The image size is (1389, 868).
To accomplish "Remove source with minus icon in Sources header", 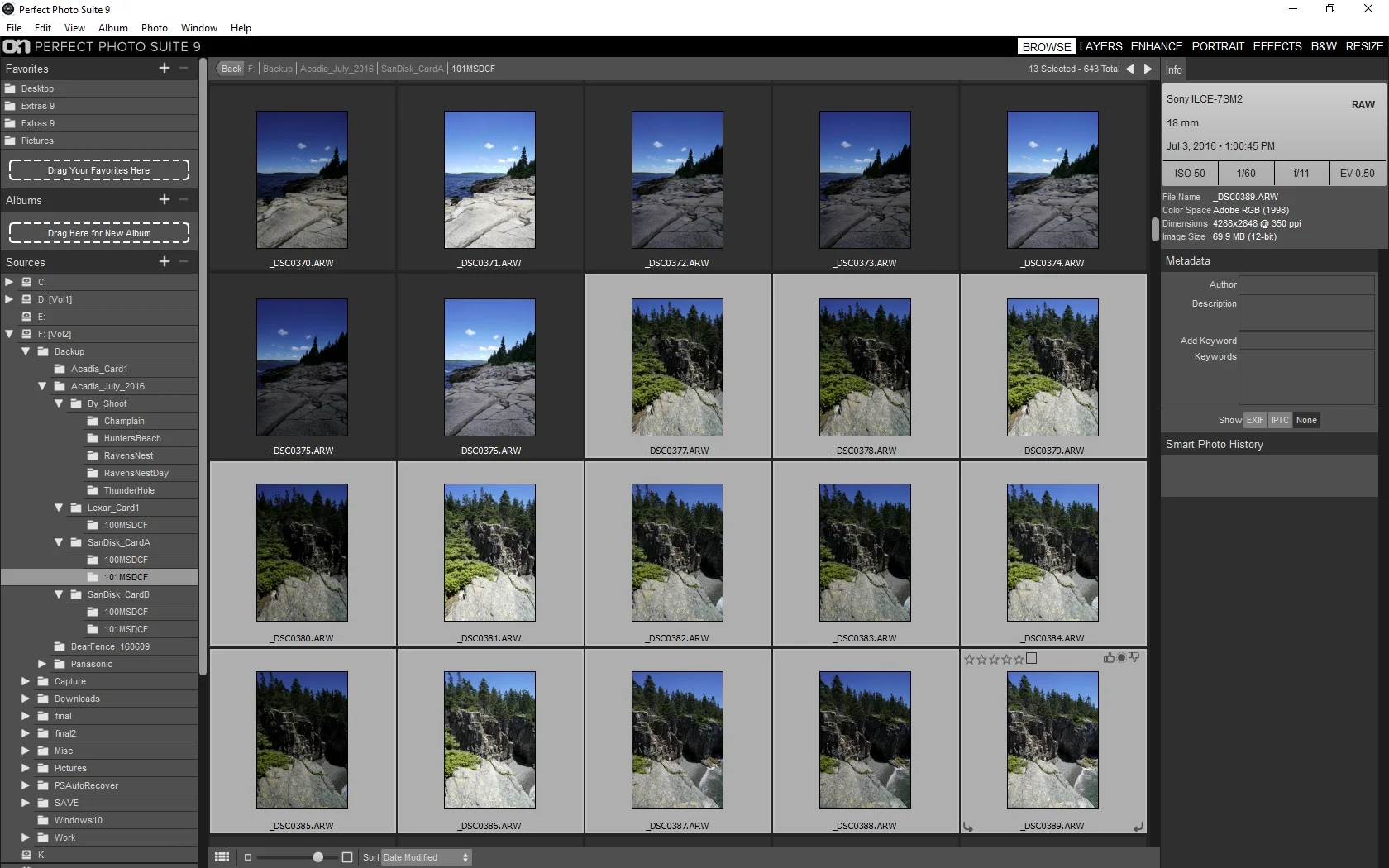I will [x=184, y=261].
